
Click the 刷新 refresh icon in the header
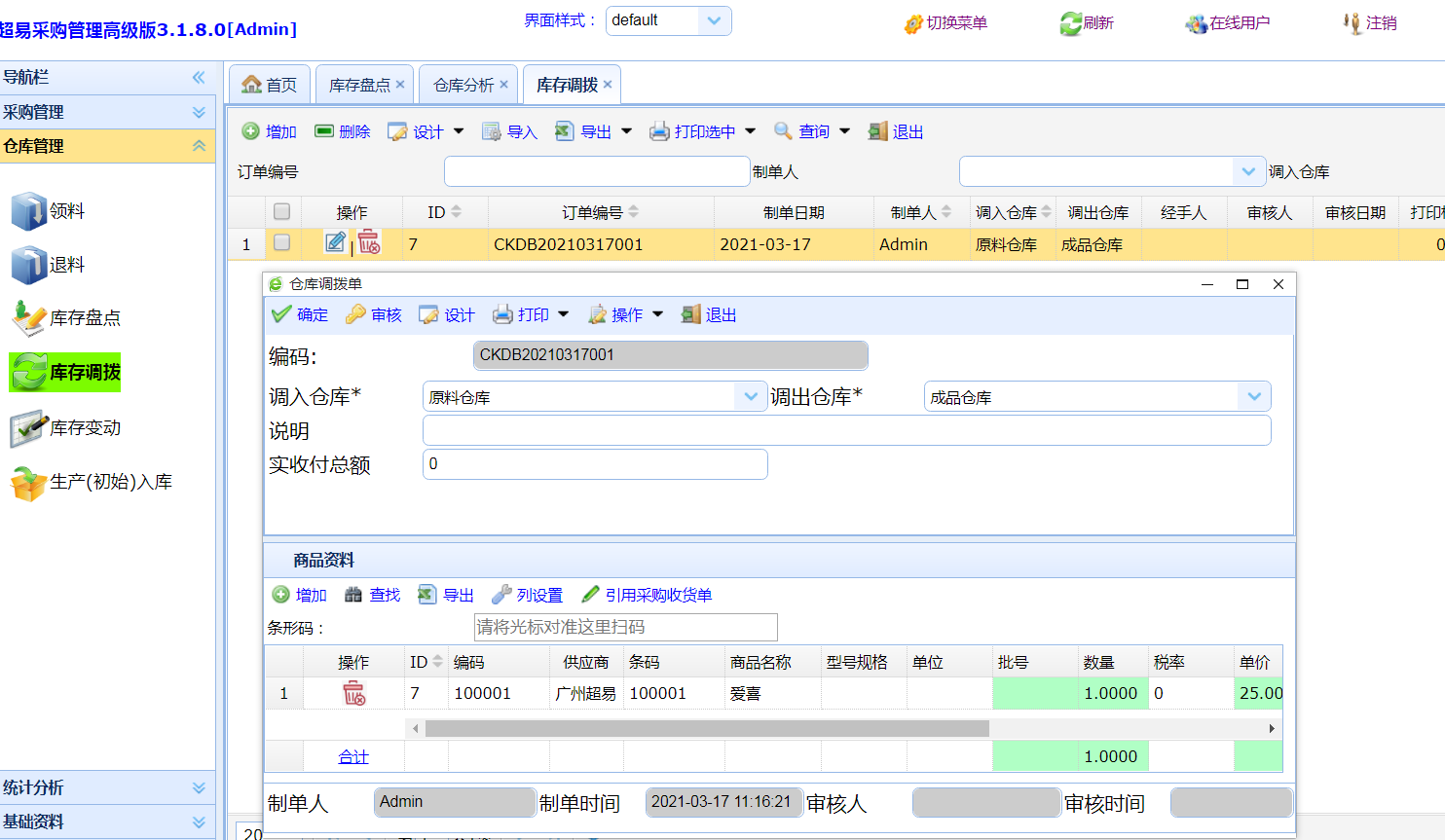pos(1071,23)
